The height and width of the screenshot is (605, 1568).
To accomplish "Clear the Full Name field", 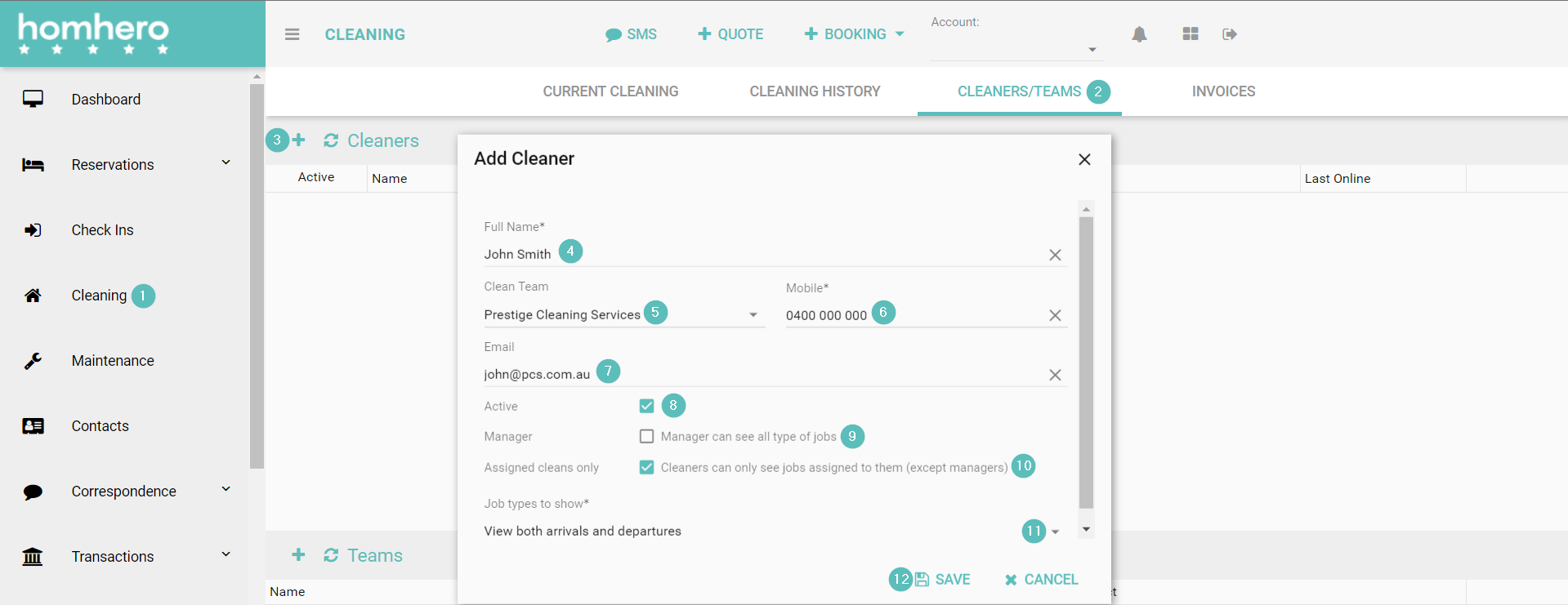I will click(x=1055, y=255).
